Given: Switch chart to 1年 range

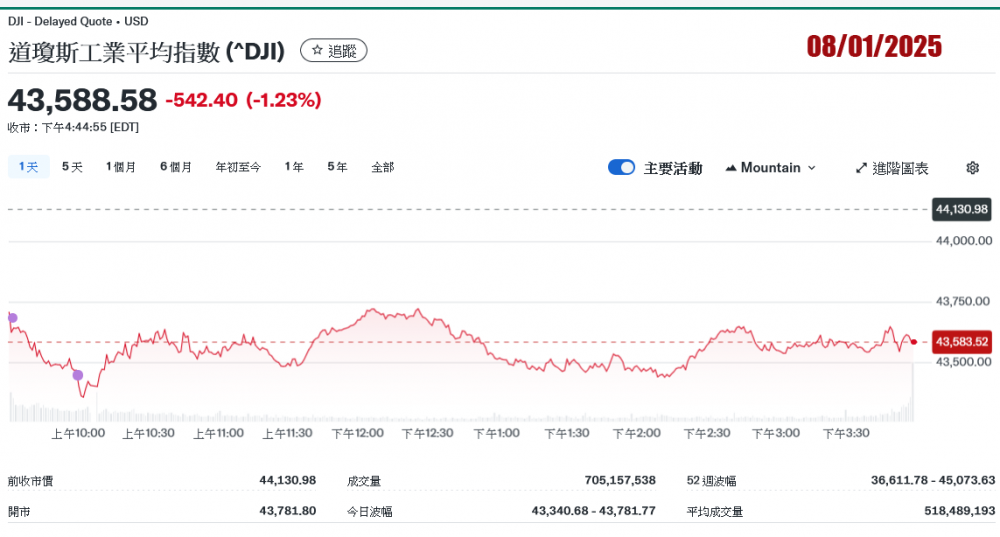Looking at the screenshot, I should pyautogui.click(x=294, y=167).
